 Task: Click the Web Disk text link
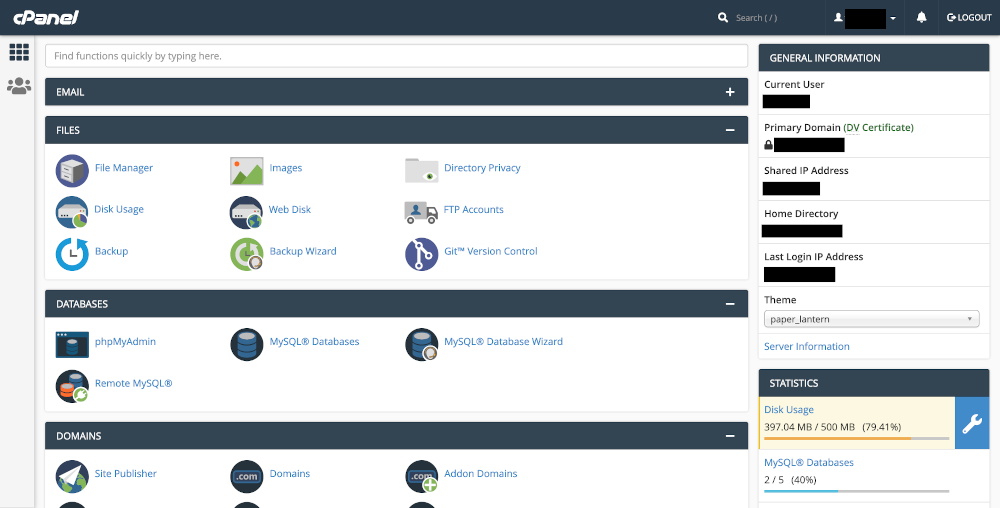[x=290, y=209]
